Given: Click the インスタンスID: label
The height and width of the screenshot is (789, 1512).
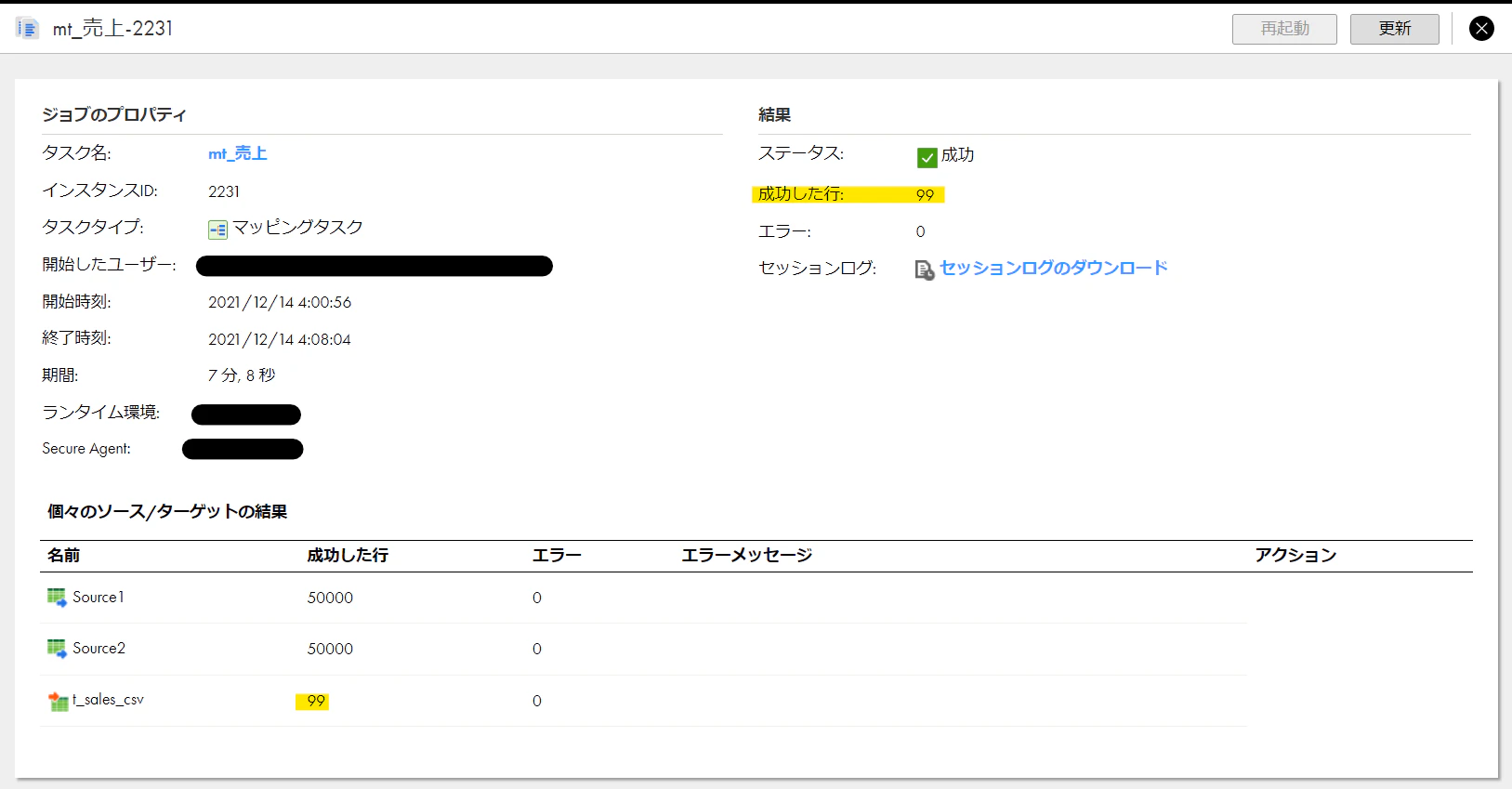Looking at the screenshot, I should click(99, 190).
